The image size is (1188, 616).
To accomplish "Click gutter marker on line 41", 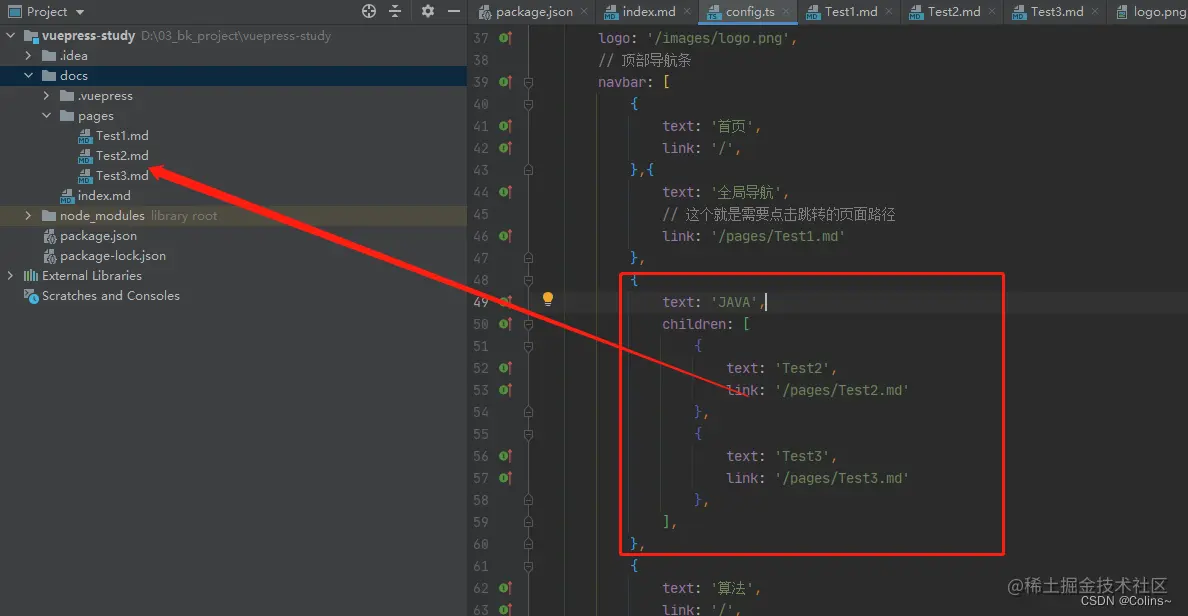I will point(505,126).
